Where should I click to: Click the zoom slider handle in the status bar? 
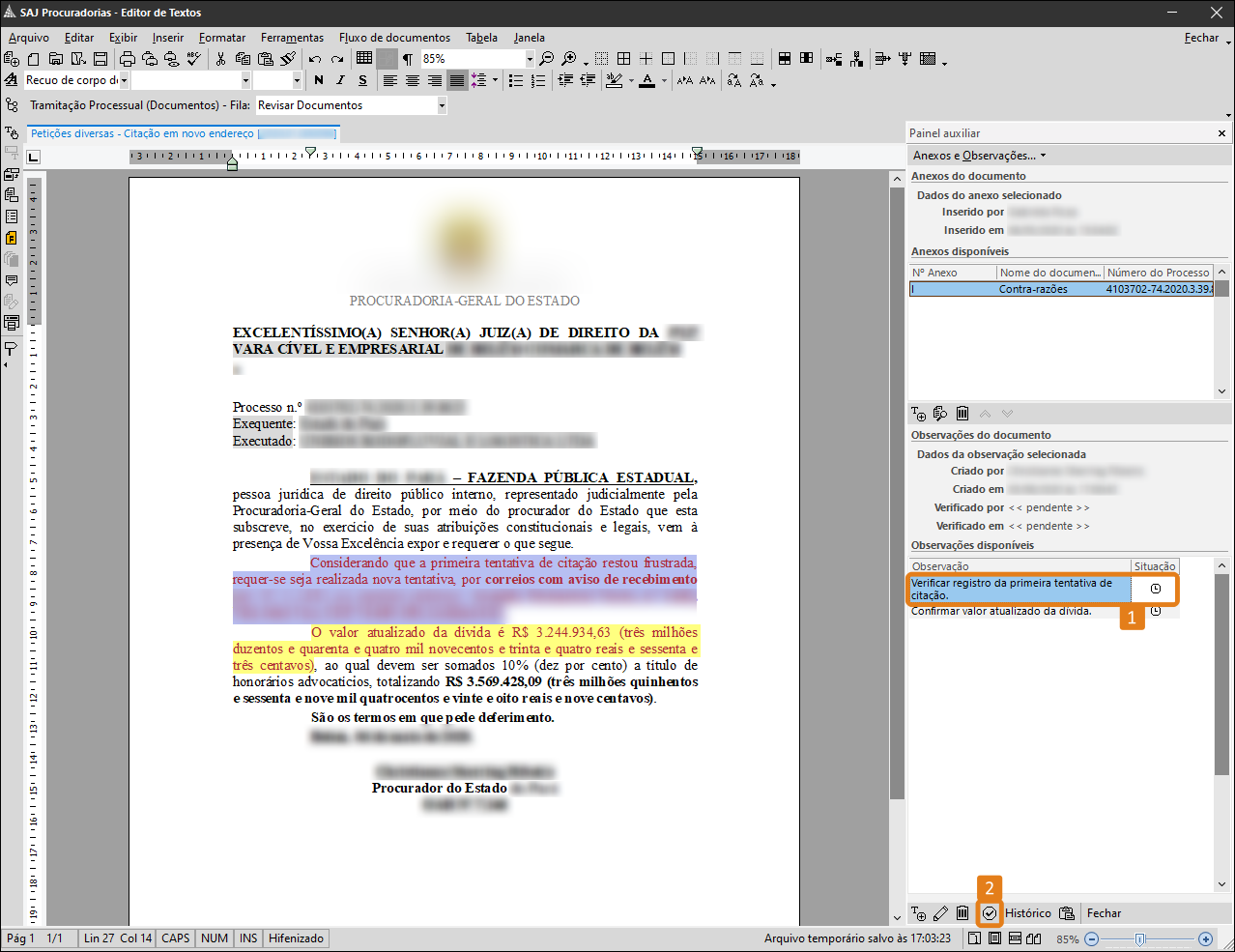[x=1140, y=938]
